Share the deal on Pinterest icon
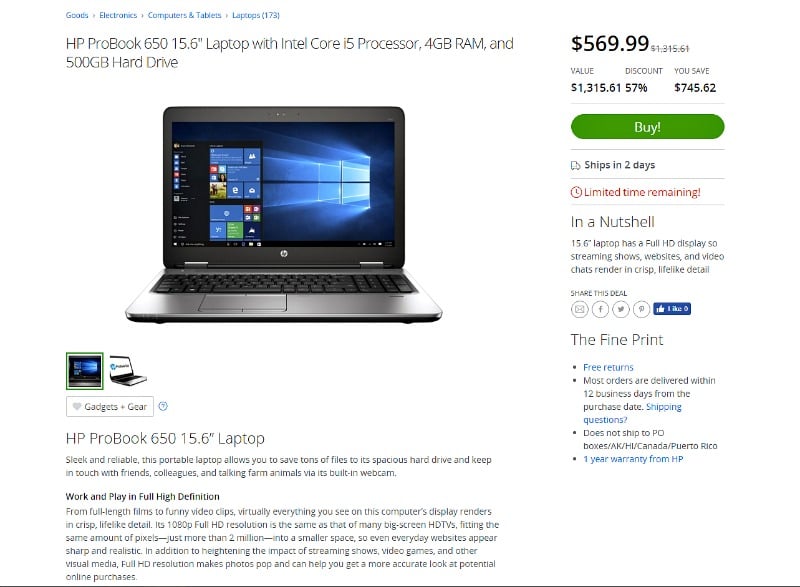 641,309
